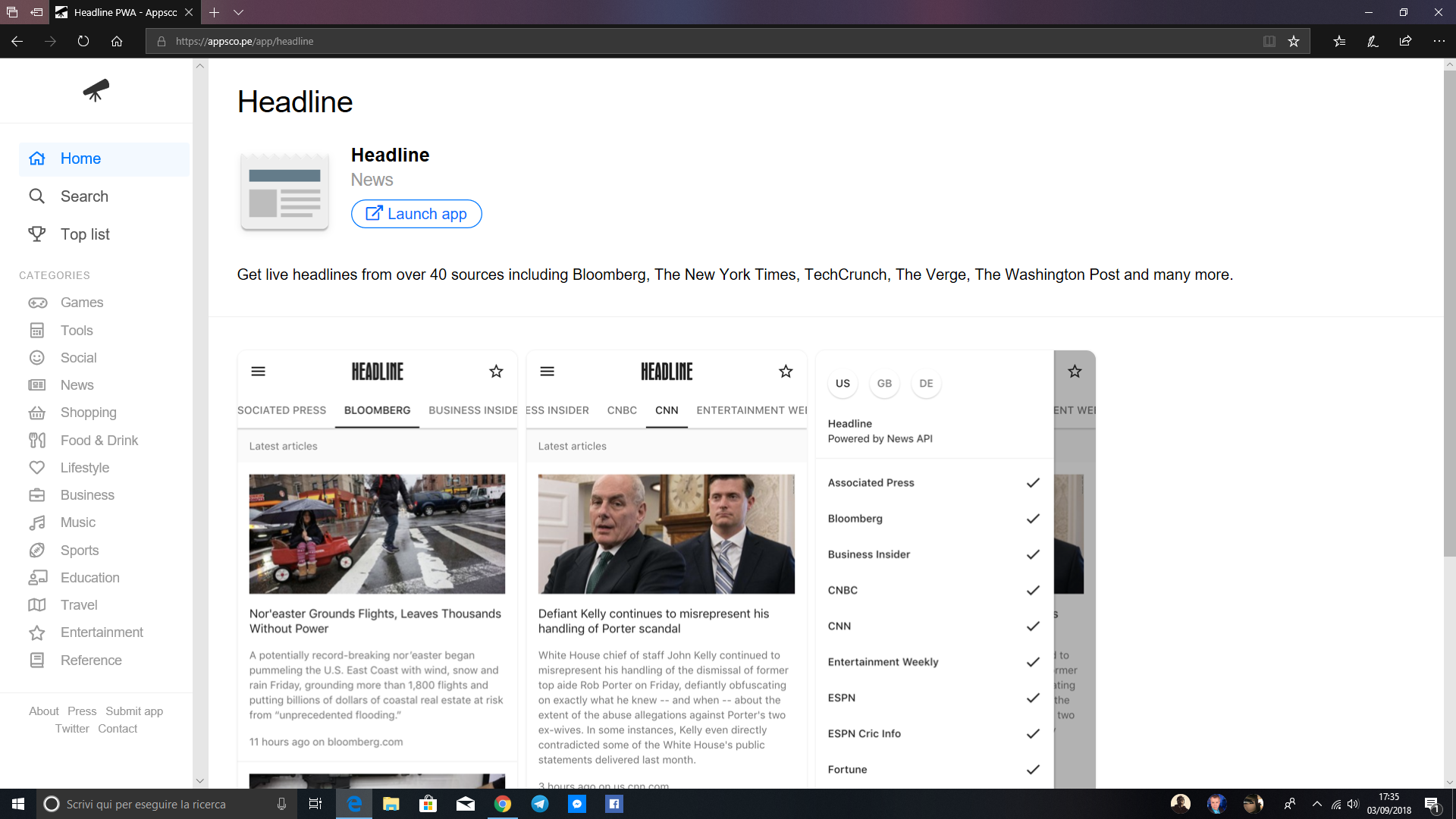Click Cortana search box in taskbar
Image resolution: width=1456 pixels, height=819 pixels.
click(166, 804)
